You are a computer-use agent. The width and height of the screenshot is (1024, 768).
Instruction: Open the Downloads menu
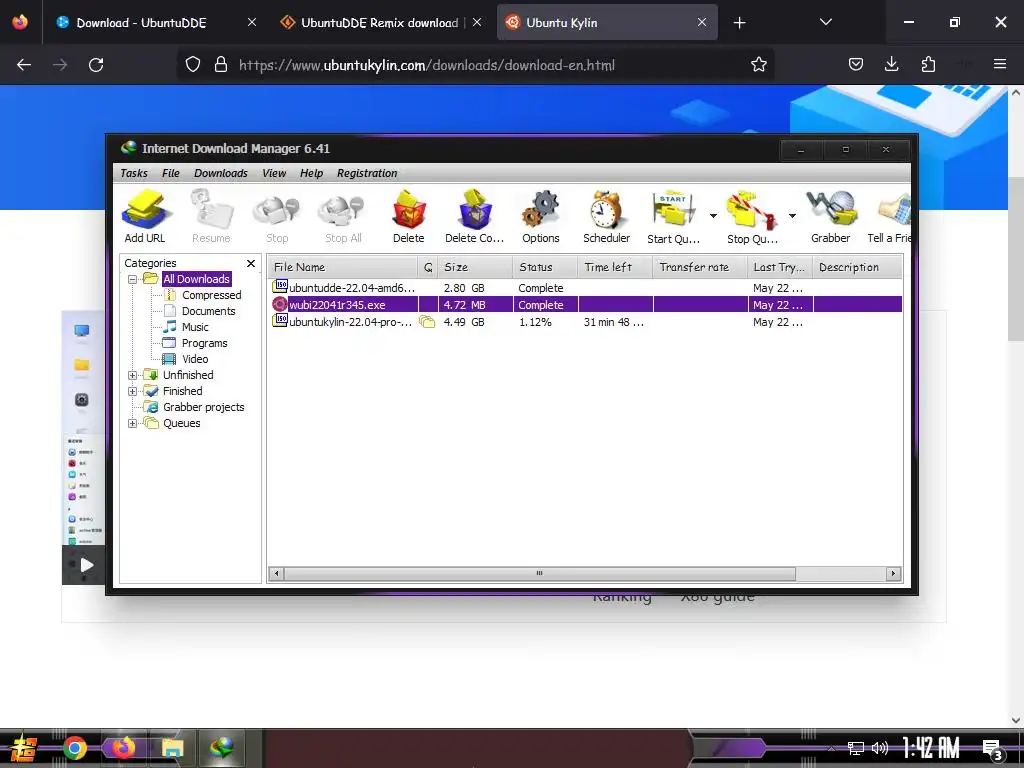221,173
